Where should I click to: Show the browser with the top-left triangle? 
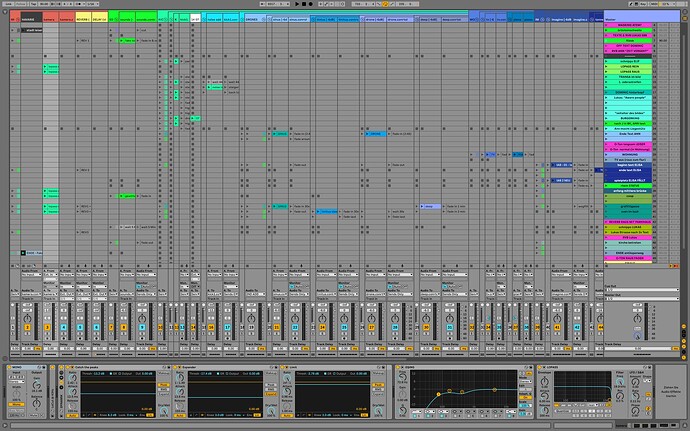[x=5, y=12]
